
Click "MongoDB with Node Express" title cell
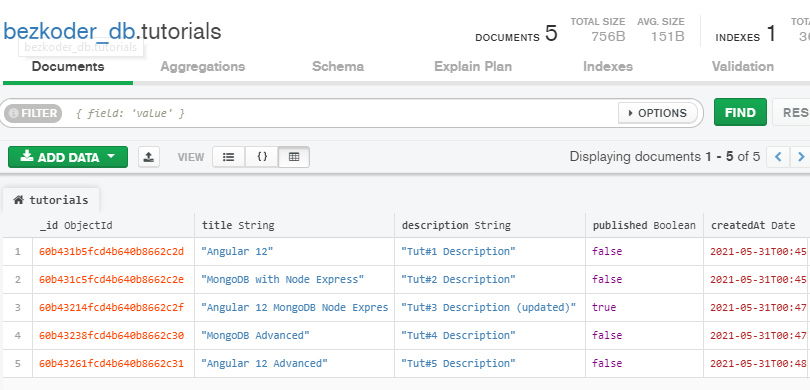pyautogui.click(x=294, y=279)
